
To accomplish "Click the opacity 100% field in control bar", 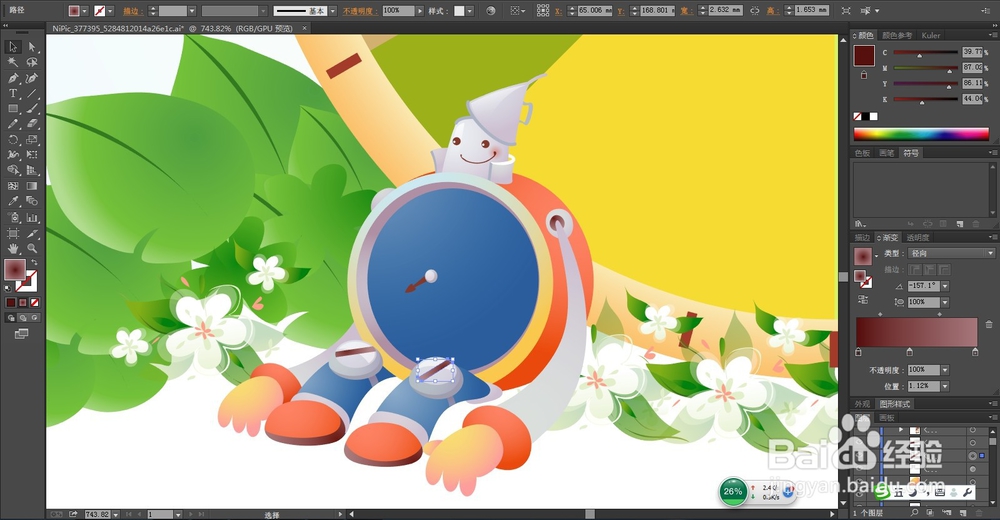I will [x=398, y=11].
